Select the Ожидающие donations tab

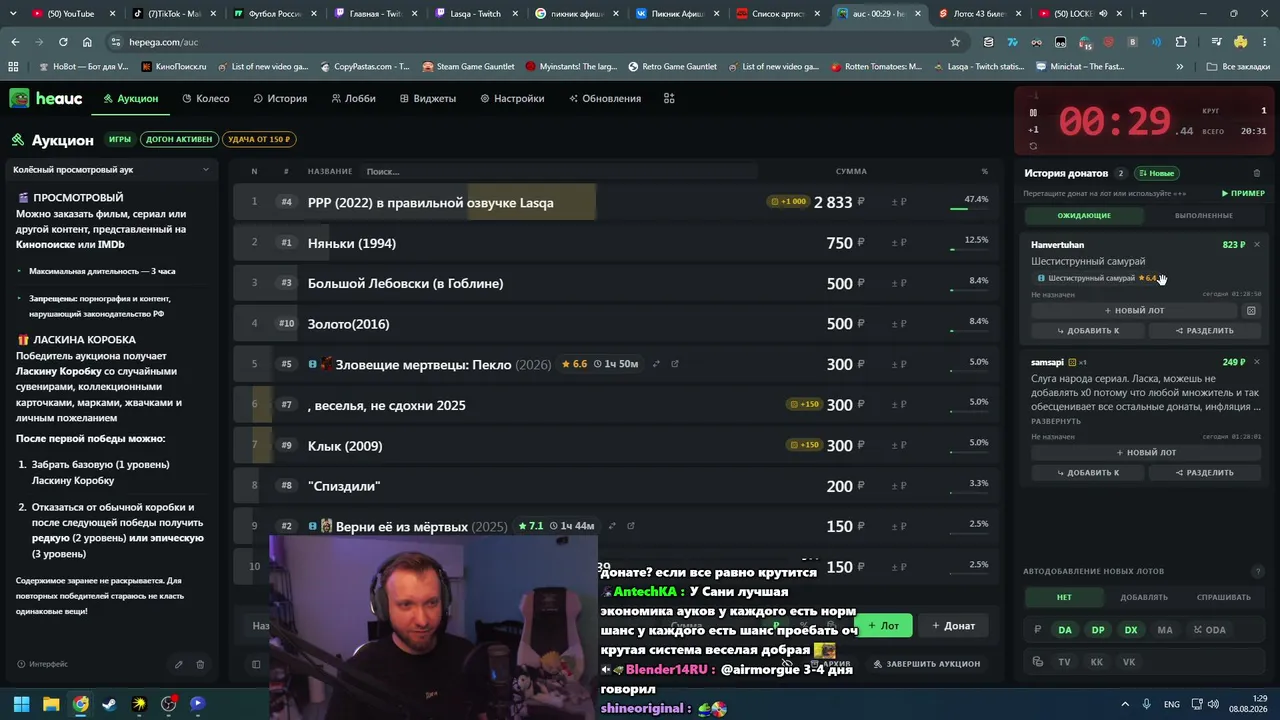click(1084, 215)
